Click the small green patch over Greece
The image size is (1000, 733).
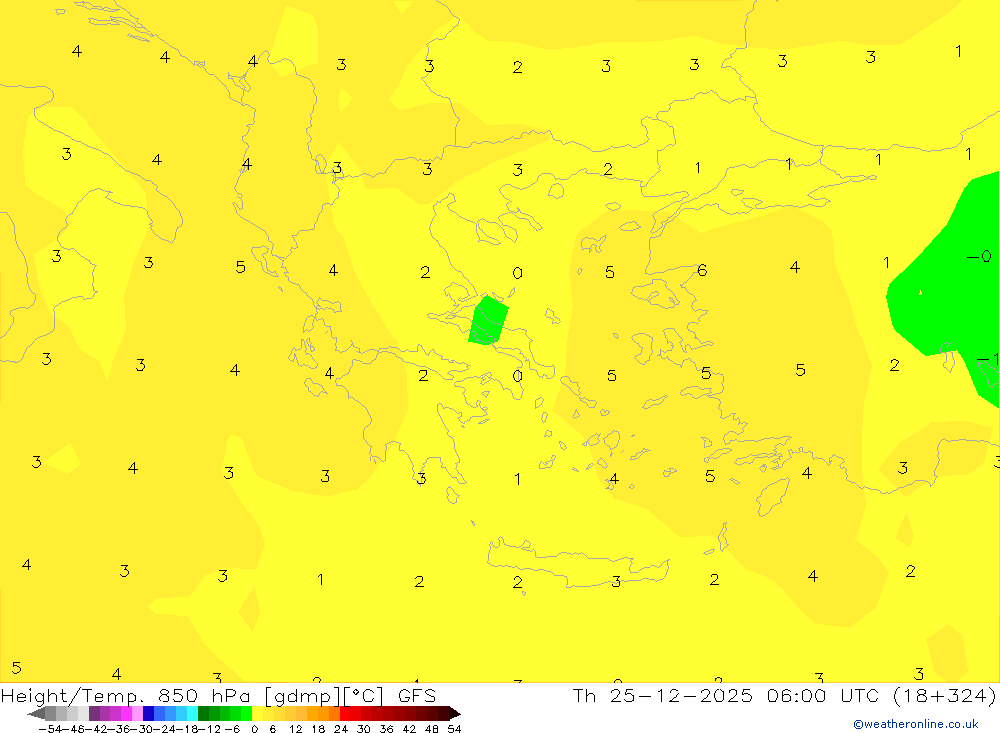[489, 320]
